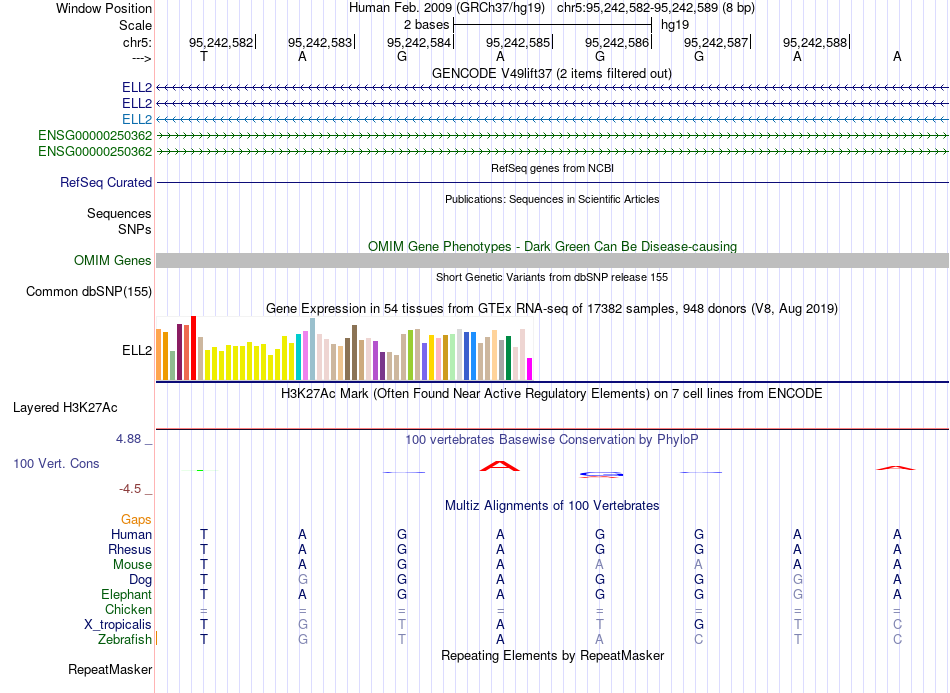Select the X_tropicalis species label
The image size is (950, 693).
coord(118,625)
